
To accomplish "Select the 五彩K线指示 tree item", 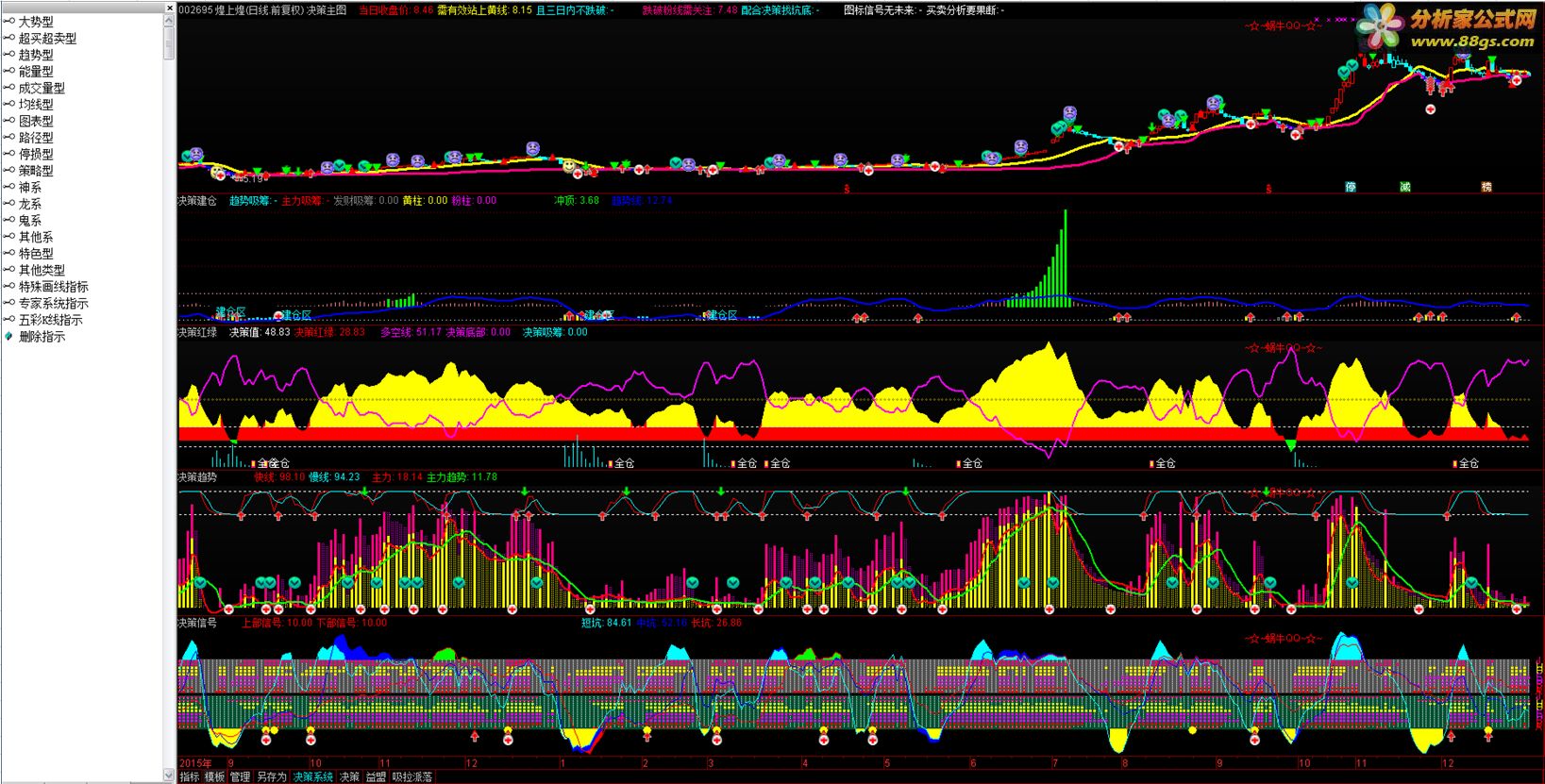I will [51, 320].
